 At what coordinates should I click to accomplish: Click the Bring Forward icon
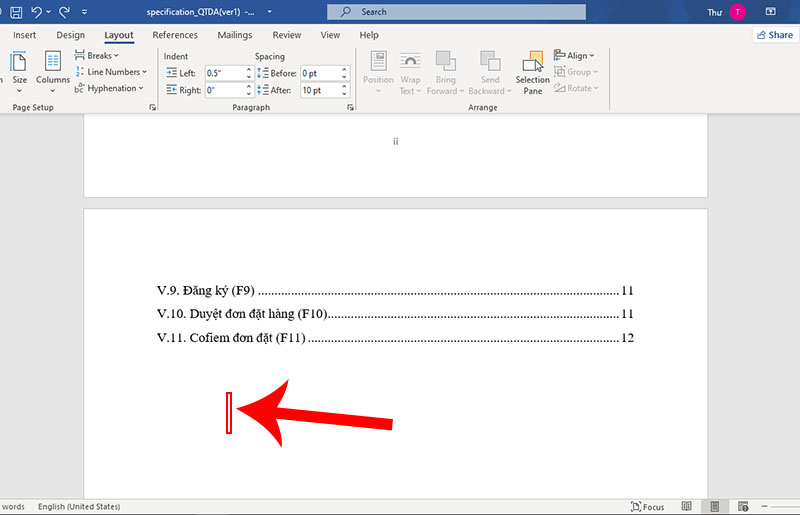coord(445,61)
